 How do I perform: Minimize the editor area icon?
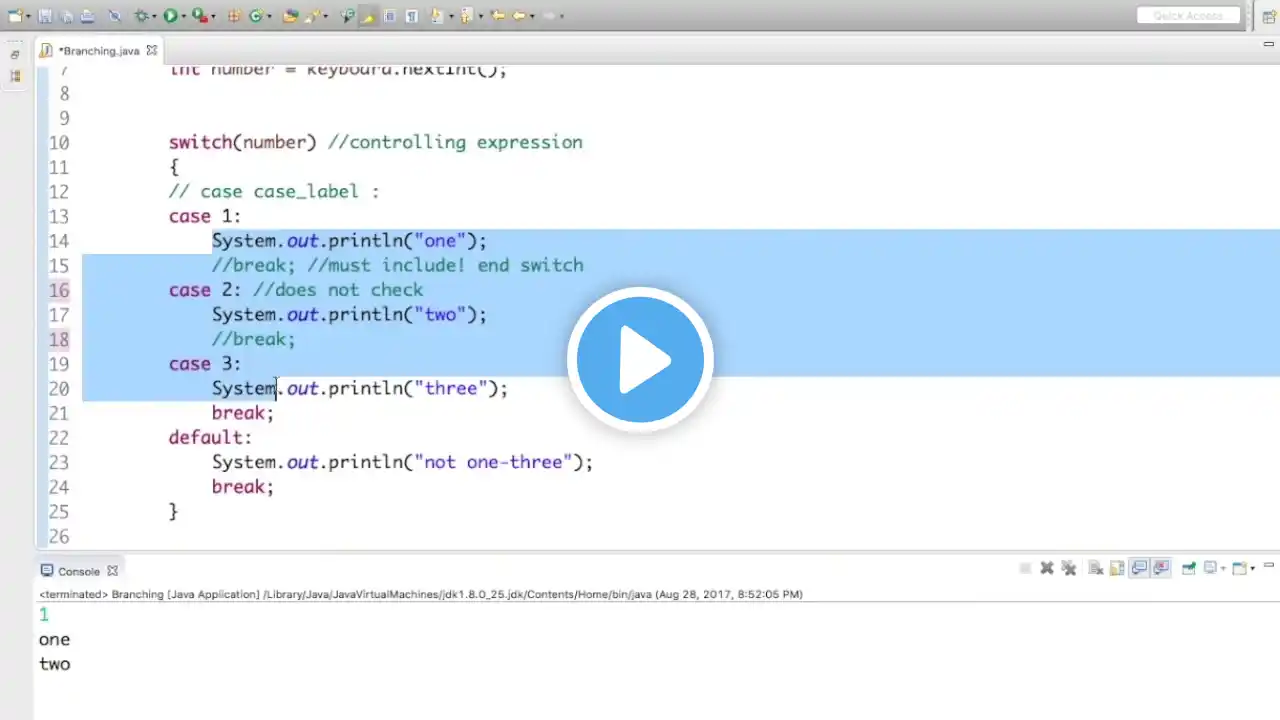click(x=1269, y=45)
